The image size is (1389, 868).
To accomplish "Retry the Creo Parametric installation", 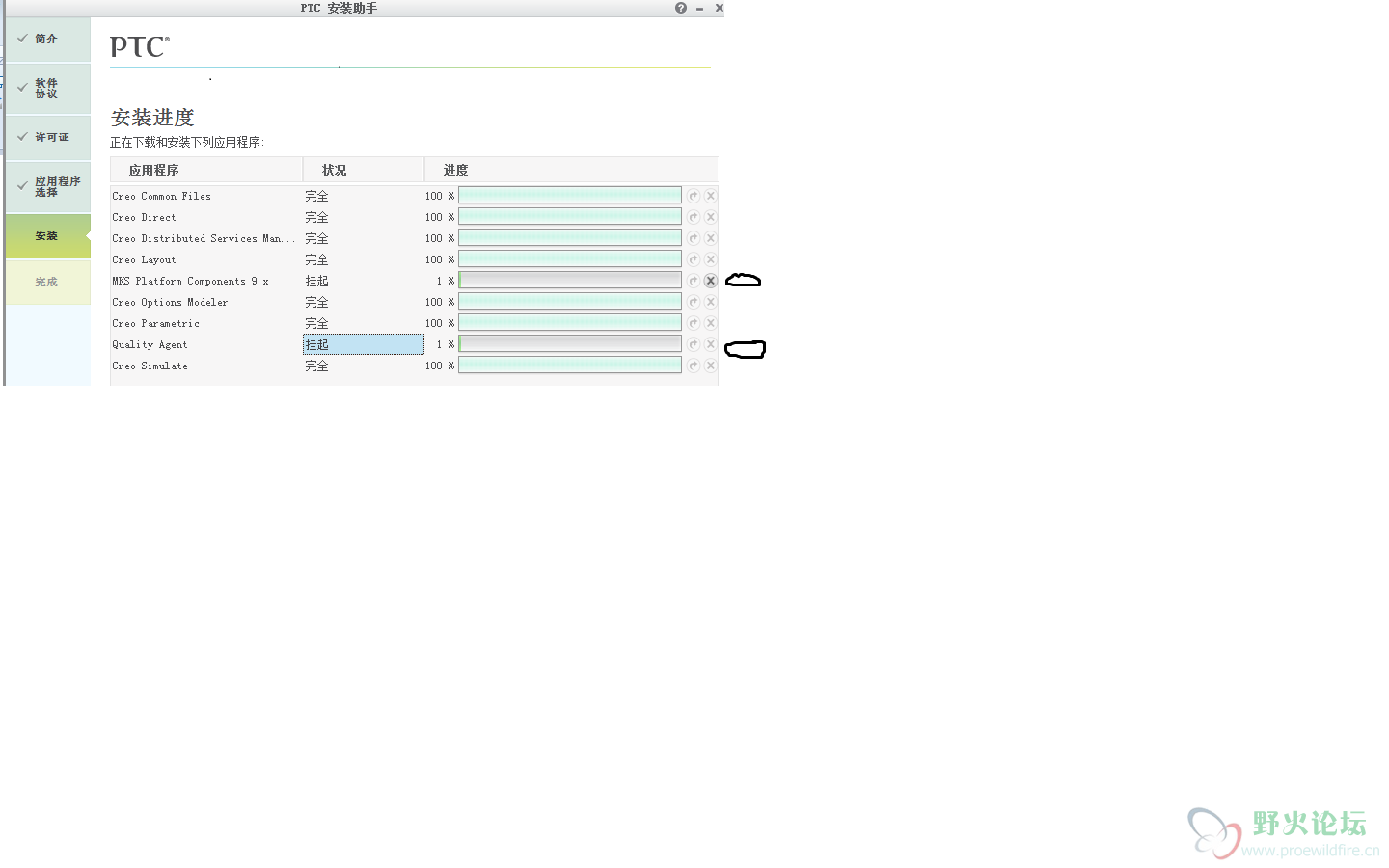I will coord(694,323).
